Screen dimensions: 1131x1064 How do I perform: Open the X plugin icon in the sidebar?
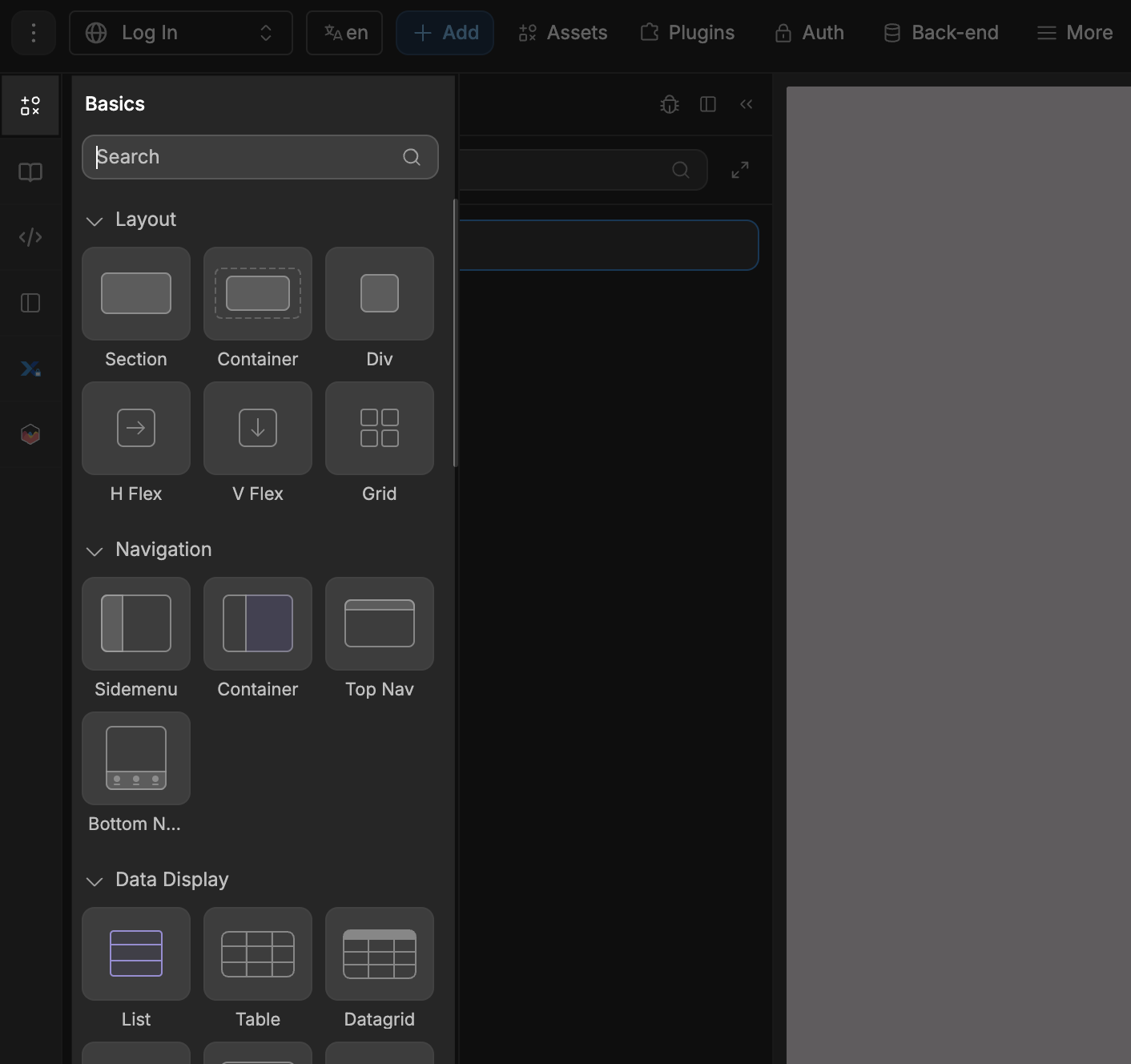click(30, 369)
